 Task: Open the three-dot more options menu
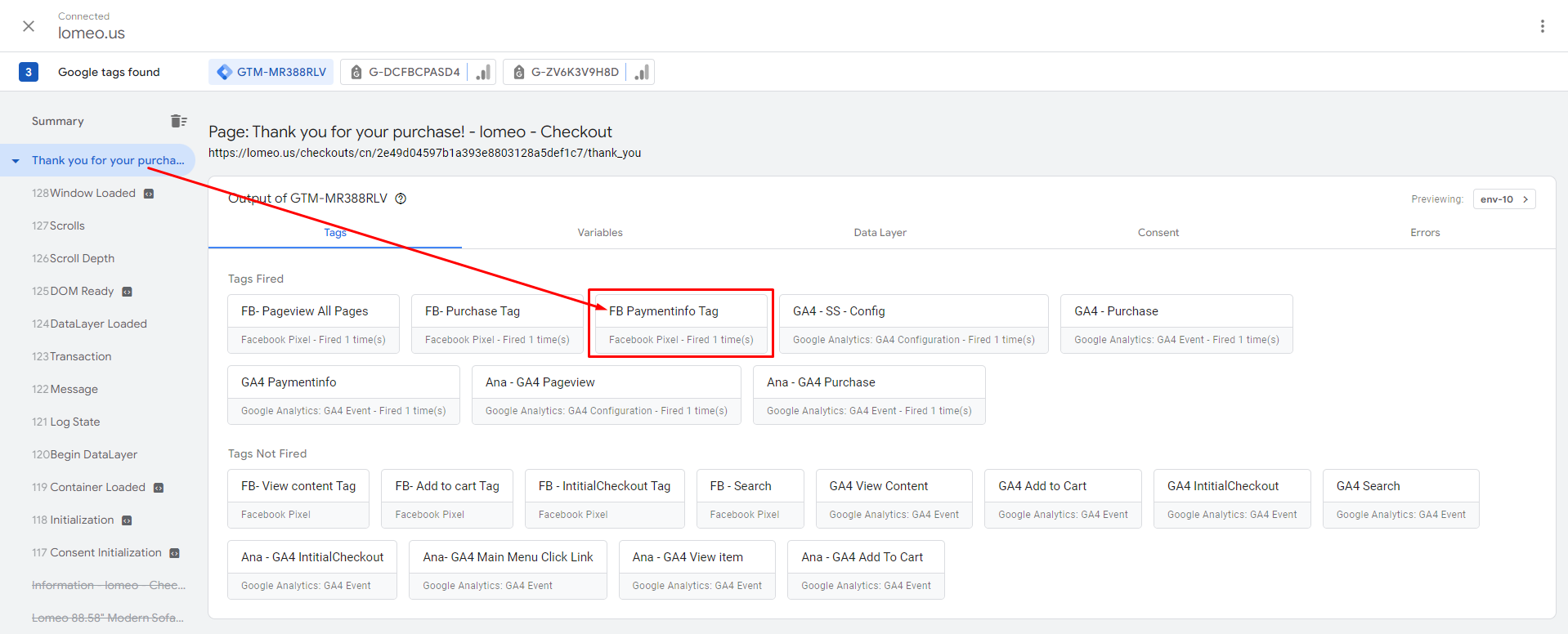[1542, 26]
